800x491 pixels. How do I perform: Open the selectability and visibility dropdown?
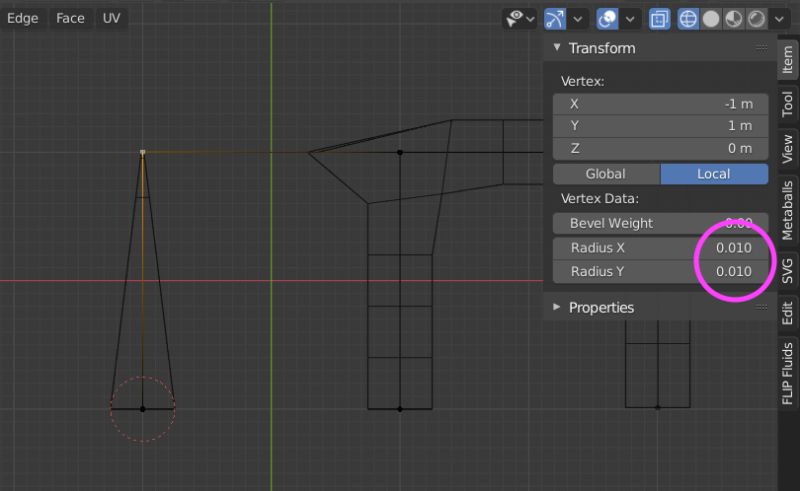pos(520,19)
